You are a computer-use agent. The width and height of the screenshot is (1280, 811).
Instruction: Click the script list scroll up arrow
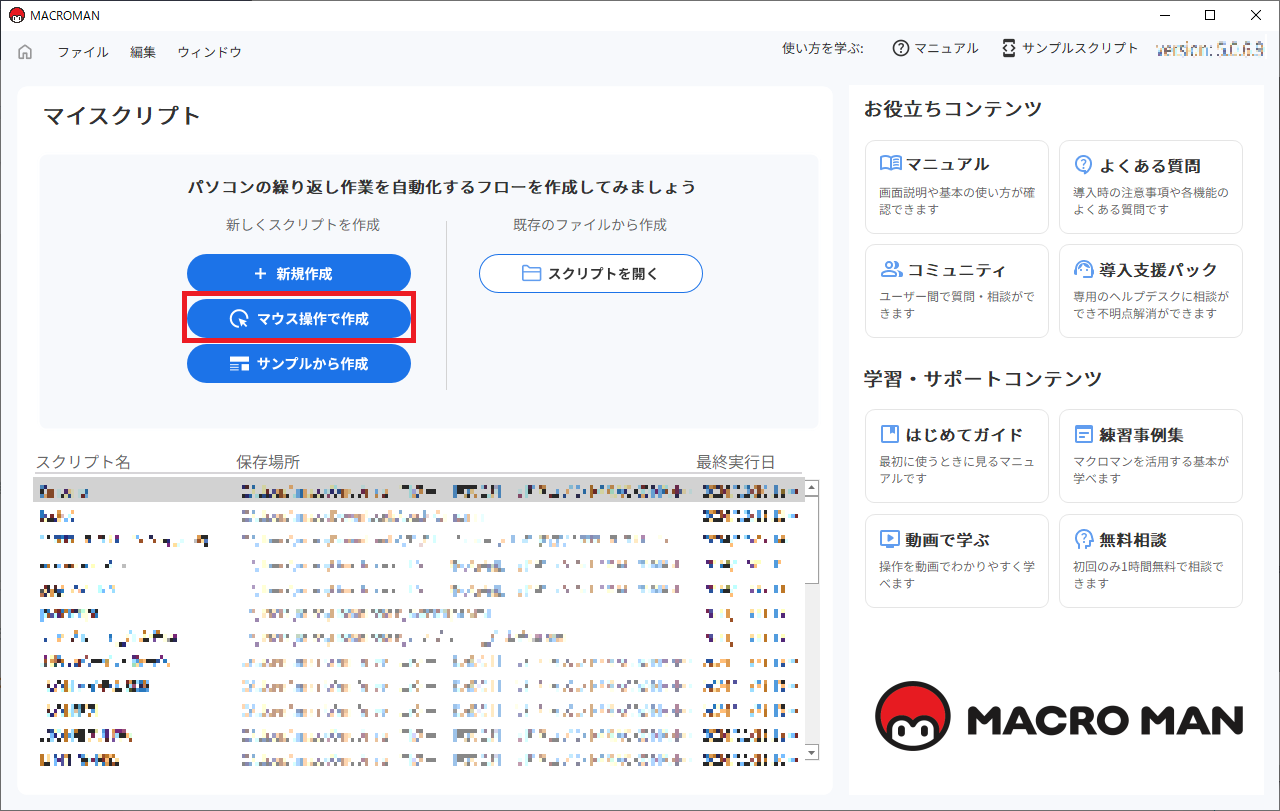pos(812,488)
